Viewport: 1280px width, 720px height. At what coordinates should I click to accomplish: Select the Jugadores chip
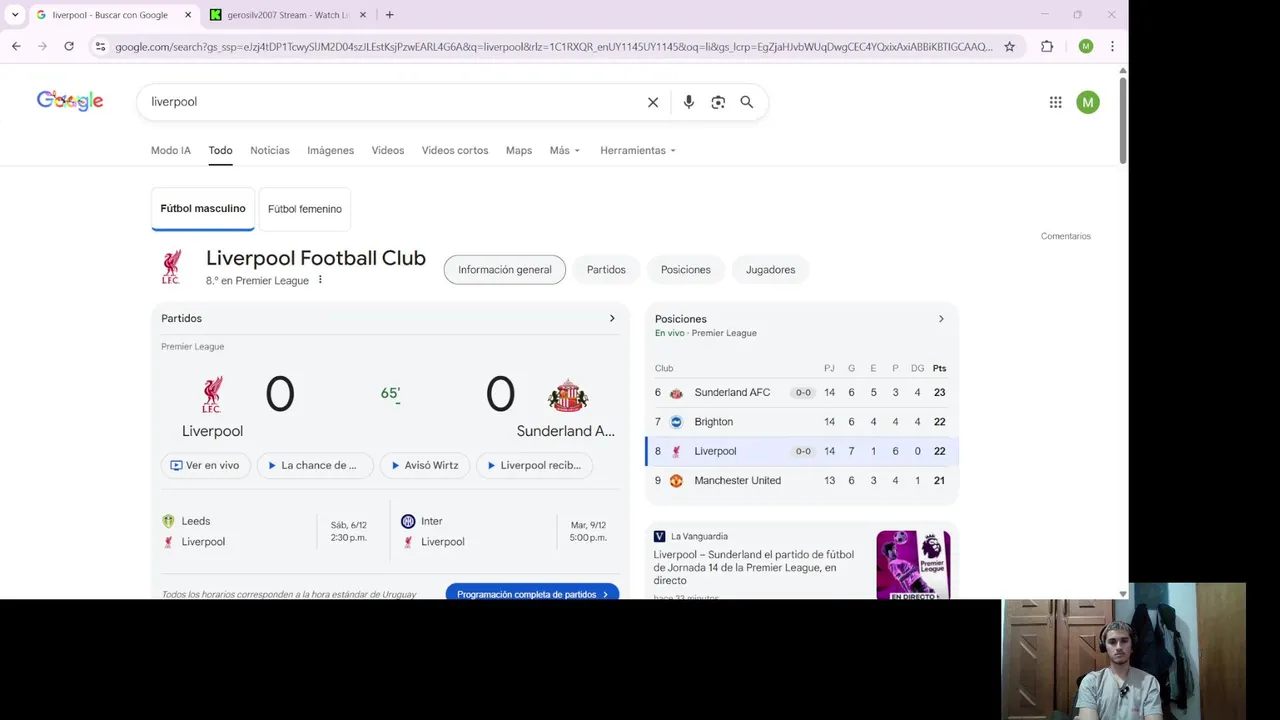770,270
